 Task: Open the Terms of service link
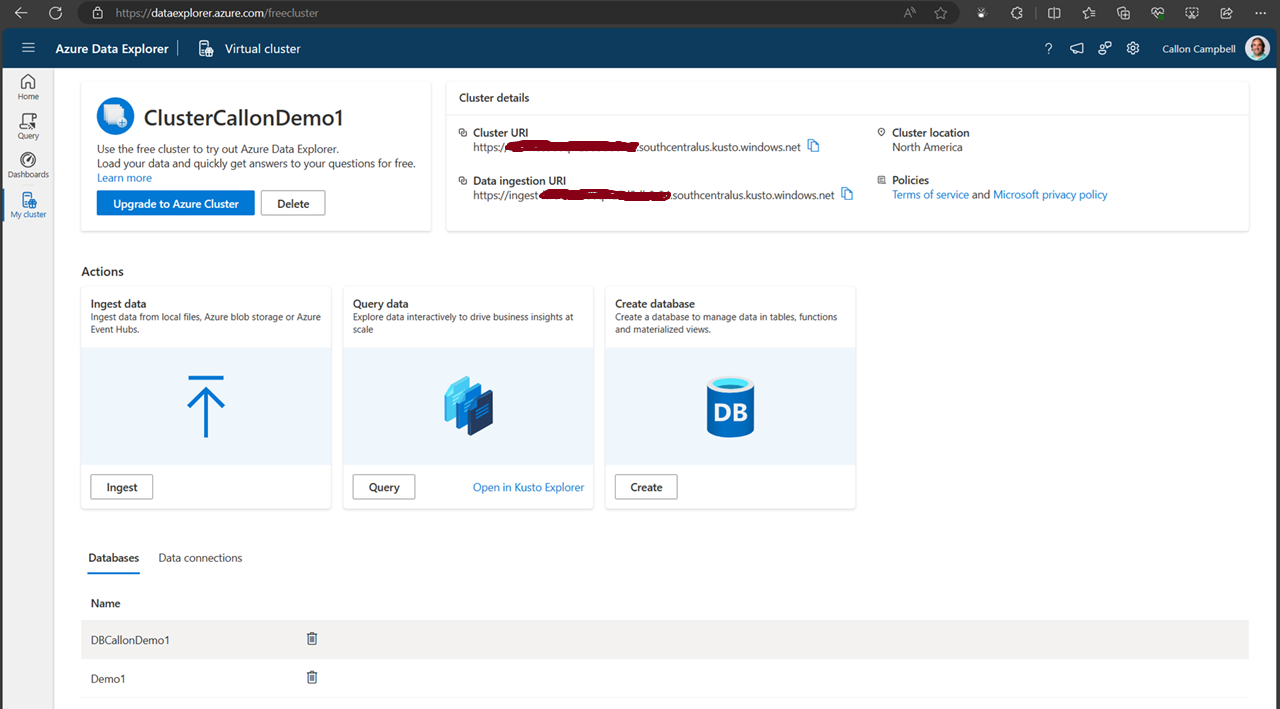930,195
